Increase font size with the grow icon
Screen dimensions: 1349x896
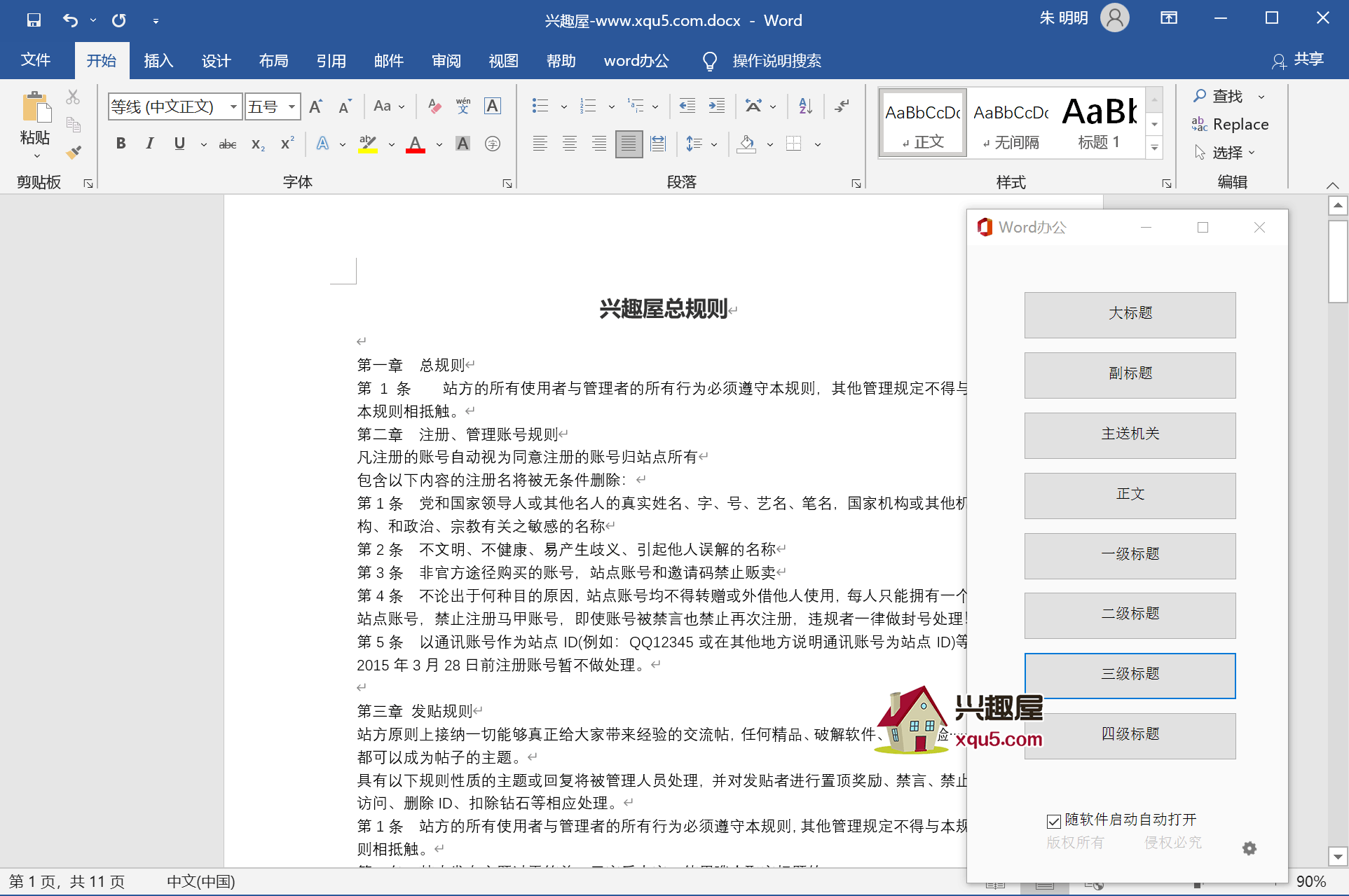point(315,106)
